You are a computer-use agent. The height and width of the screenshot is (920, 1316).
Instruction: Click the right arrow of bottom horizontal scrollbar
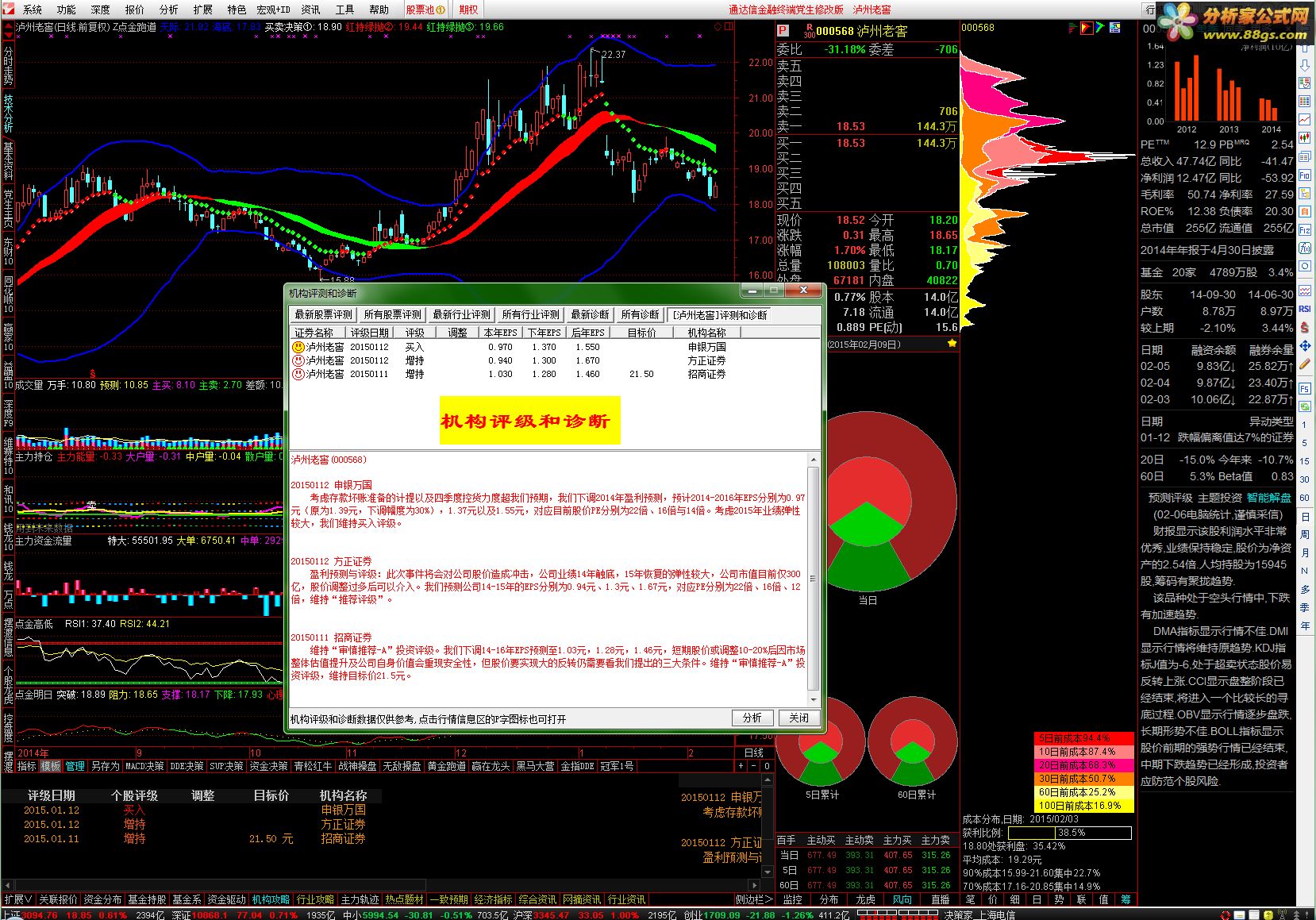click(x=755, y=883)
